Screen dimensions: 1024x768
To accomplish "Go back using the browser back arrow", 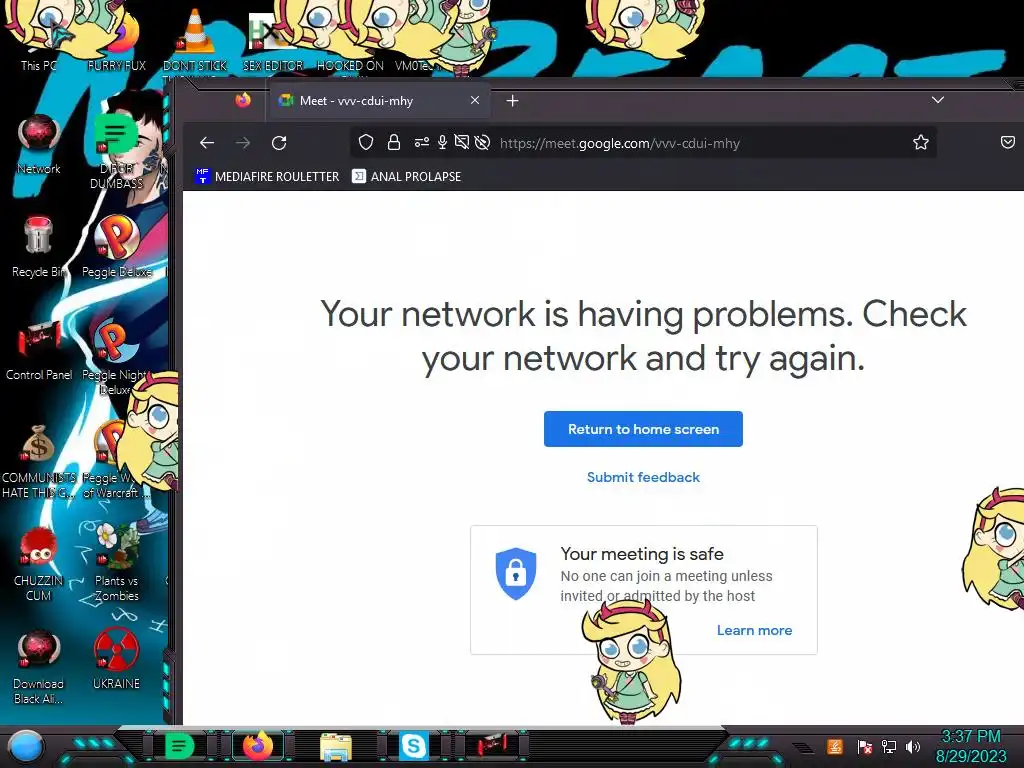I will coord(207,143).
